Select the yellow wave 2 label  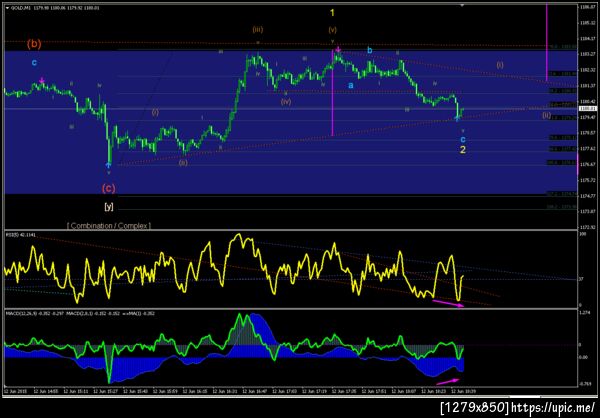pos(463,150)
